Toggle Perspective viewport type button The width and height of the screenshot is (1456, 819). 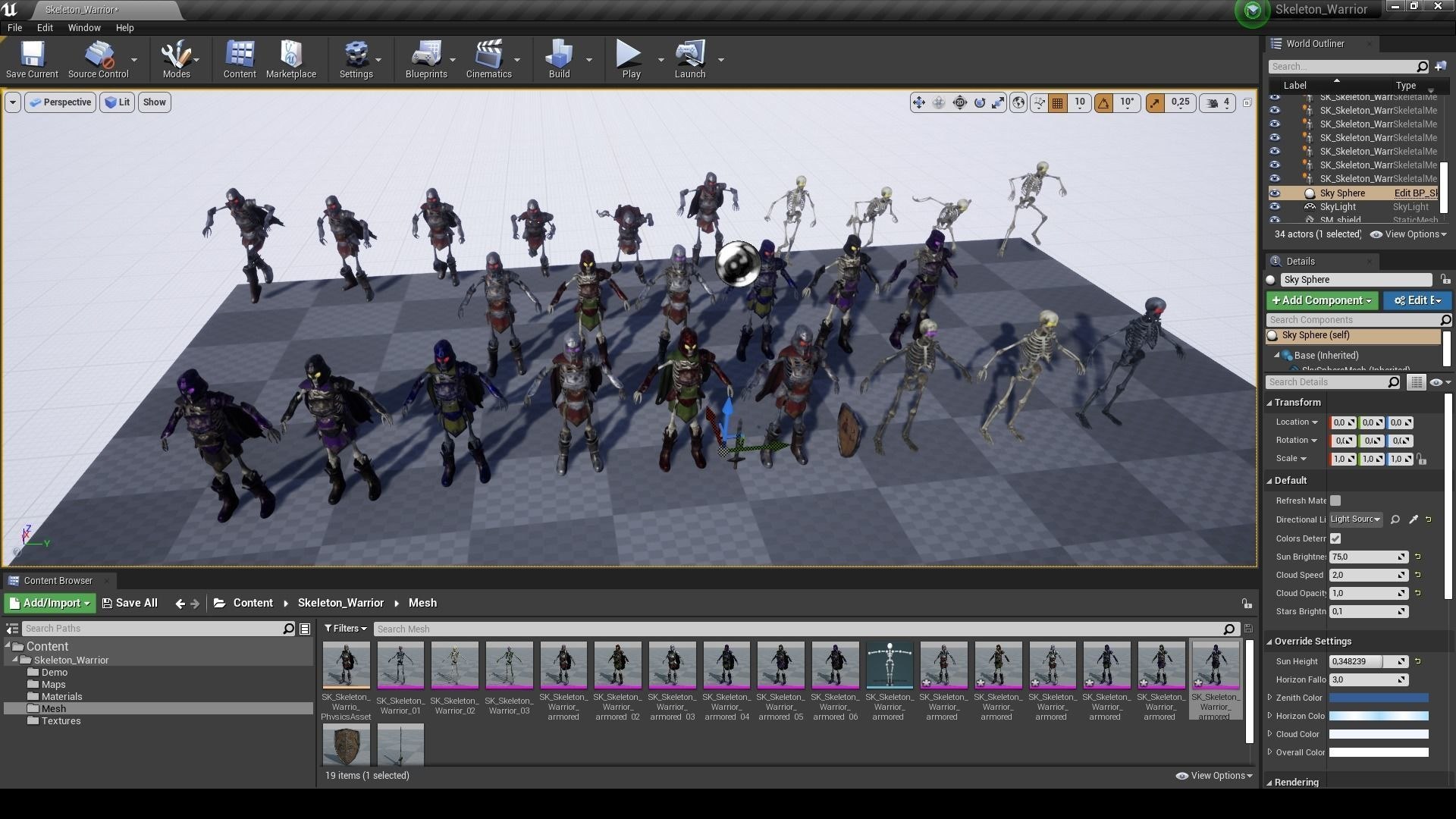click(x=60, y=102)
